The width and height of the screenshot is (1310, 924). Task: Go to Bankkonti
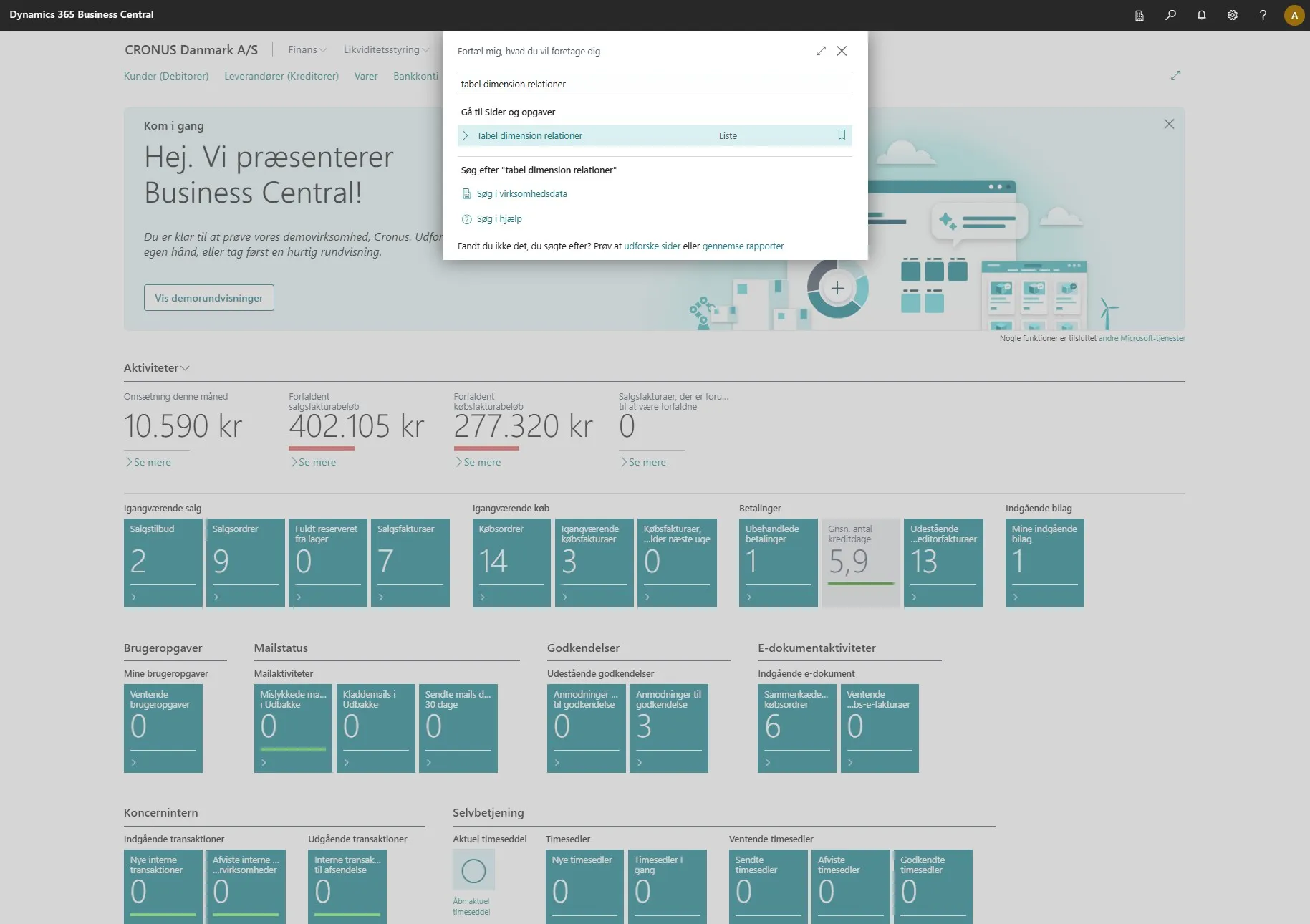415,76
